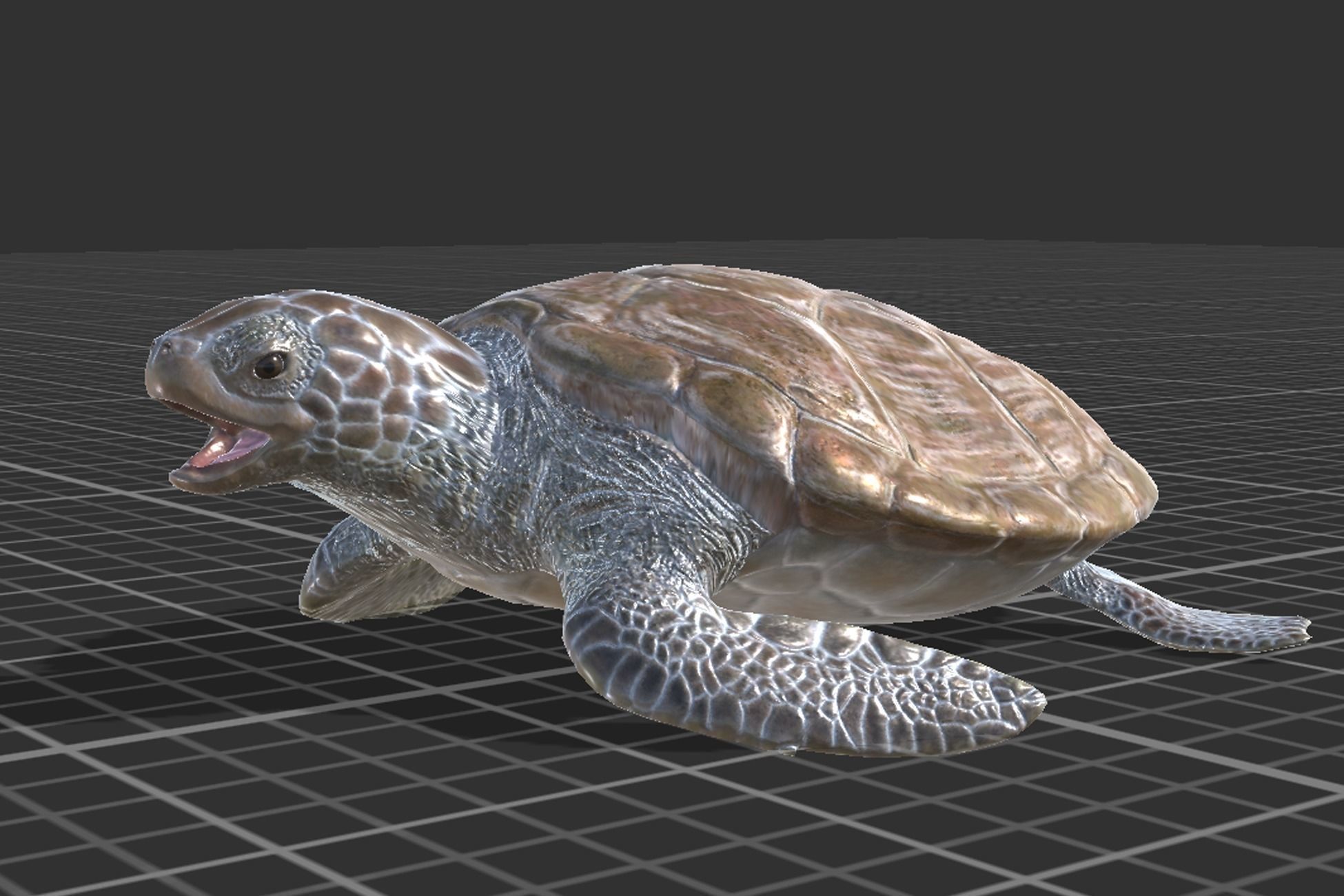Select the turtle's rear flipper at right

(x=1179, y=610)
